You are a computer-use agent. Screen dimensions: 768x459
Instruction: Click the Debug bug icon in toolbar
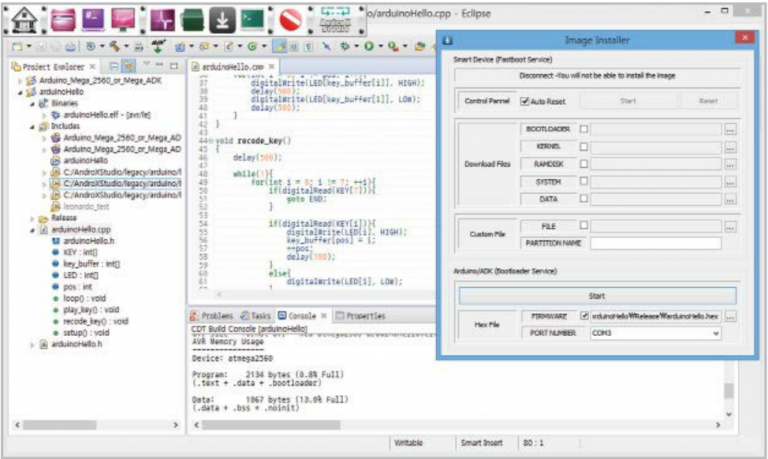click(x=345, y=47)
